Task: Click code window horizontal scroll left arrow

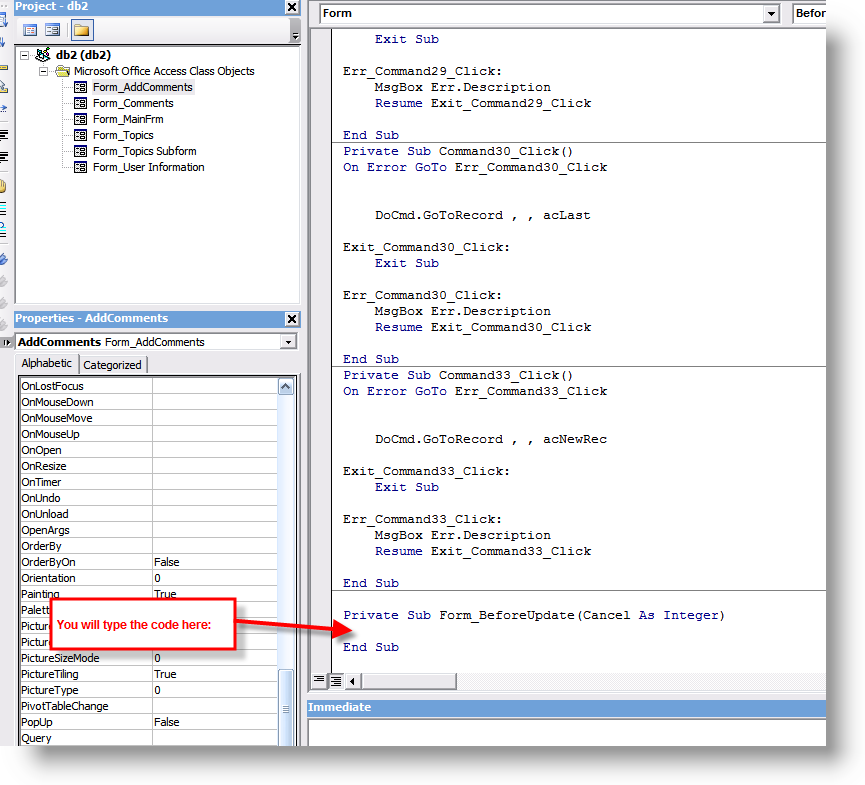Action: [x=353, y=681]
